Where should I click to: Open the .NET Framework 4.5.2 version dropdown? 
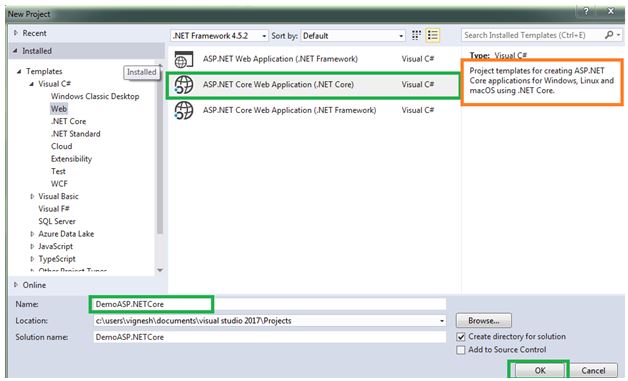264,36
